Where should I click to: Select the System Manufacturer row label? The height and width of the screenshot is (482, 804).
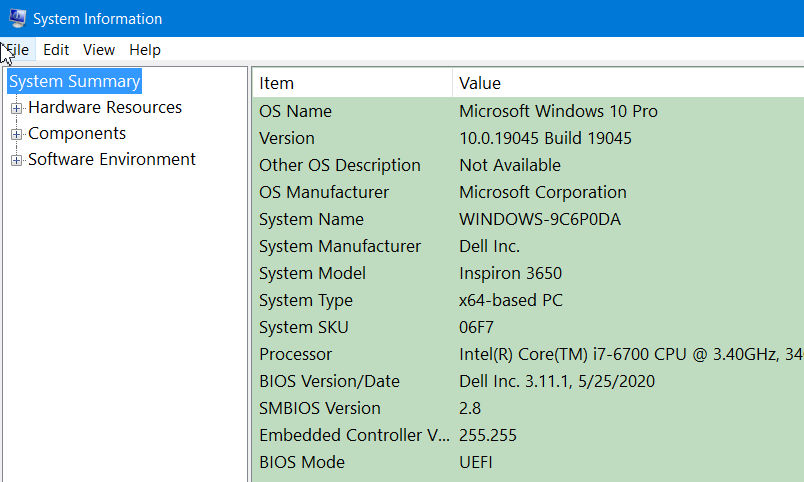(339, 246)
